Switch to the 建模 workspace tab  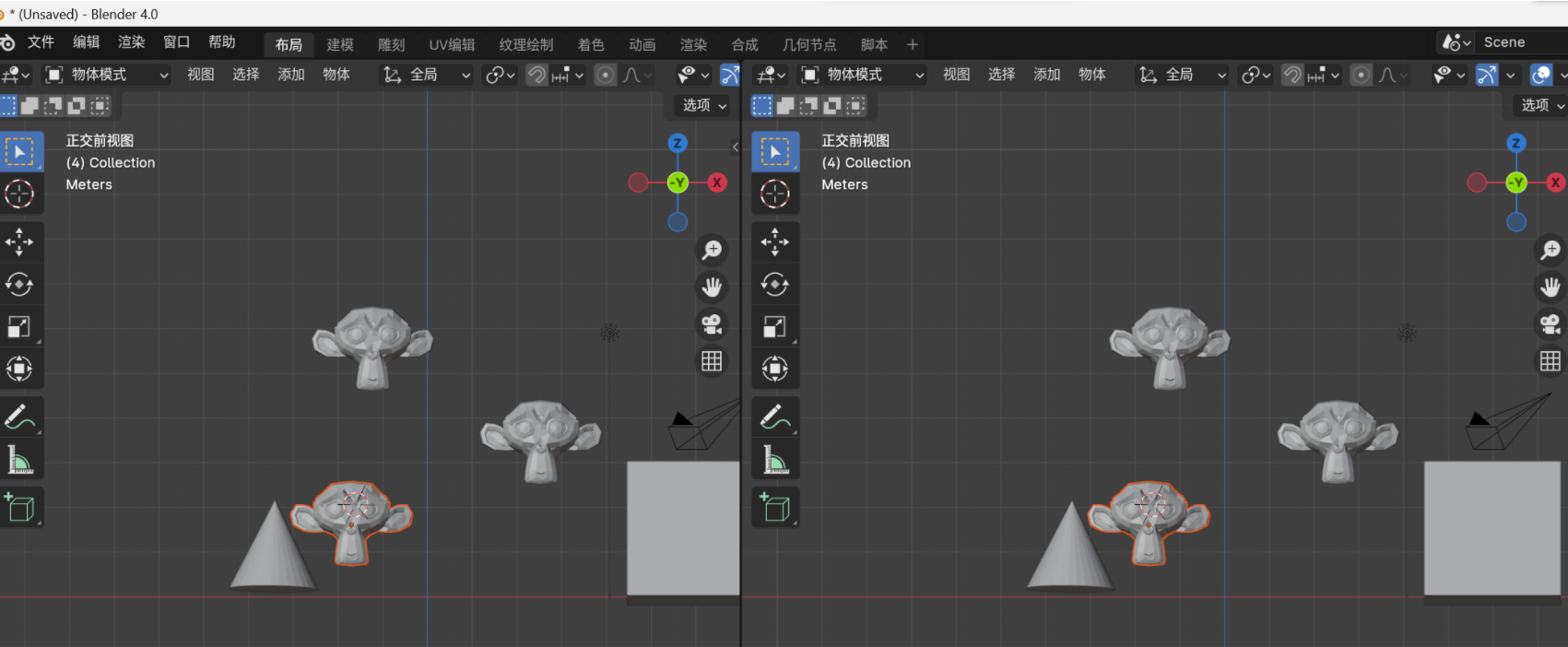pos(340,44)
